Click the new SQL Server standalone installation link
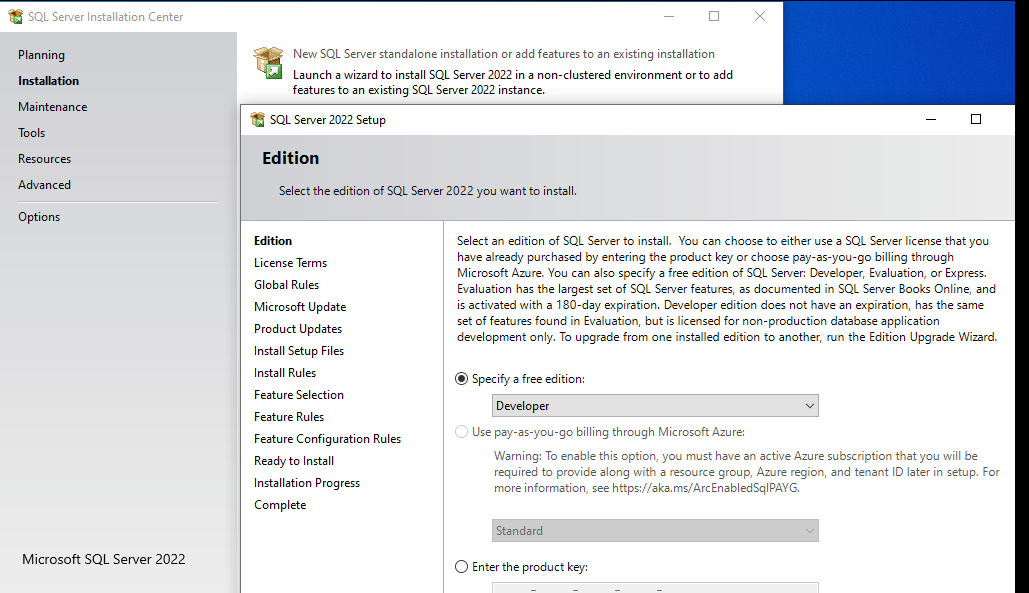The image size is (1029, 593). (503, 54)
